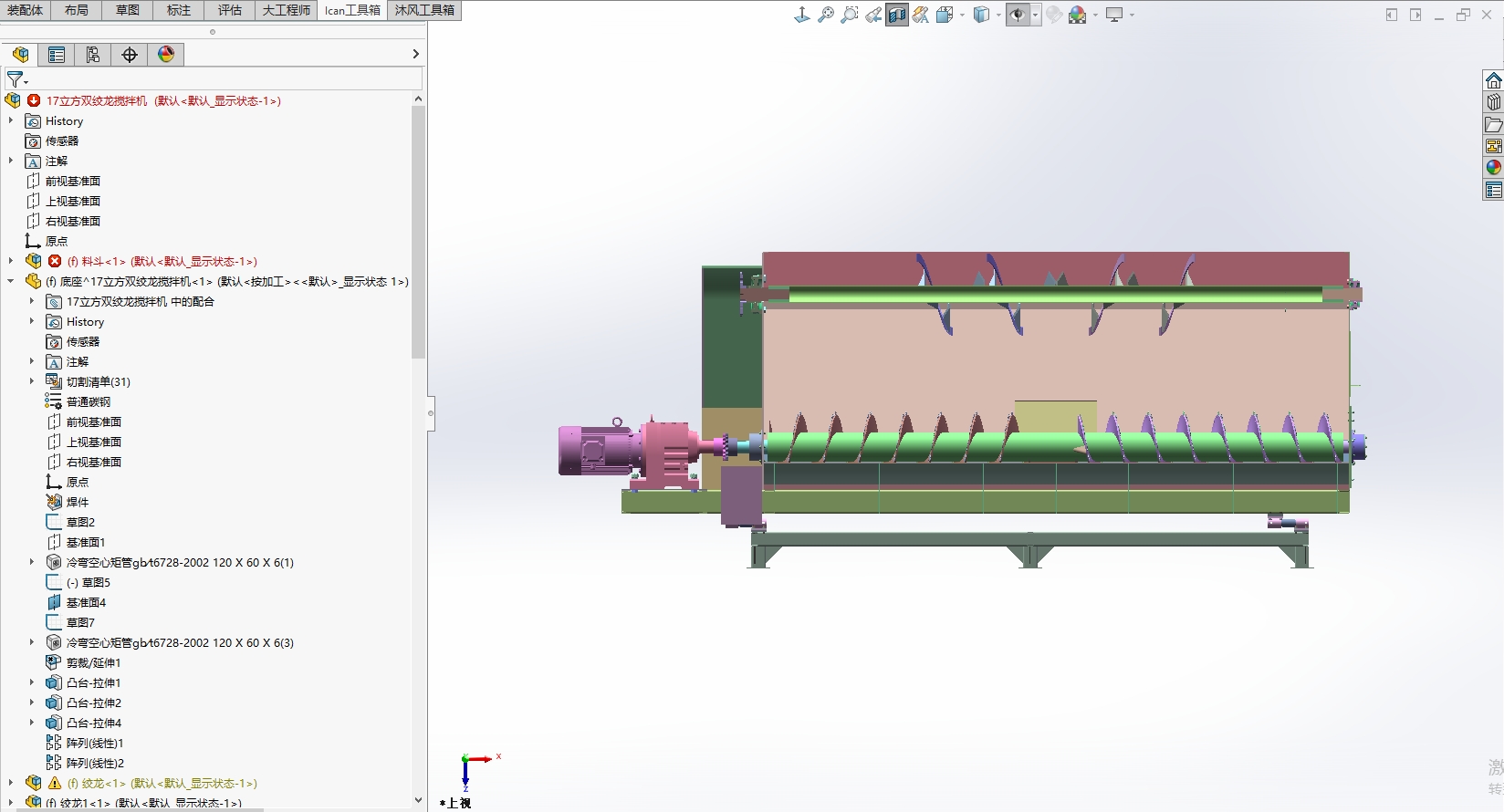This screenshot has height=812, width=1504.
Task: Select the 焊件 weldment feature
Action: point(78,502)
